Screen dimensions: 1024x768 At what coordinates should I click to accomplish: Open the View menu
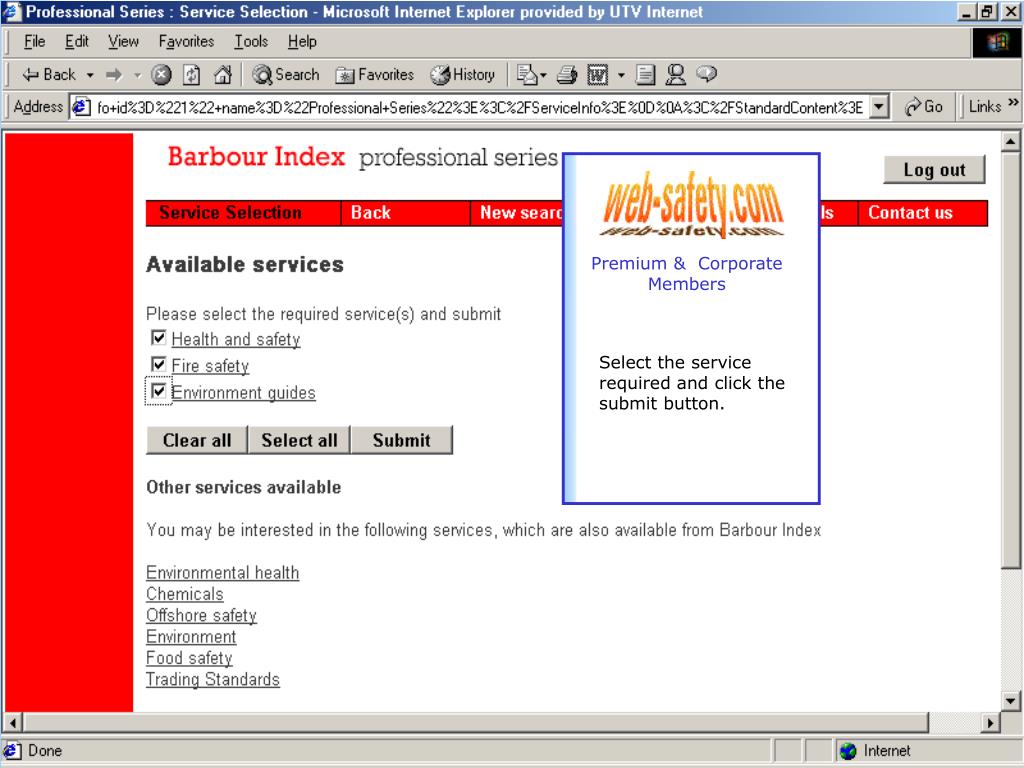point(123,42)
